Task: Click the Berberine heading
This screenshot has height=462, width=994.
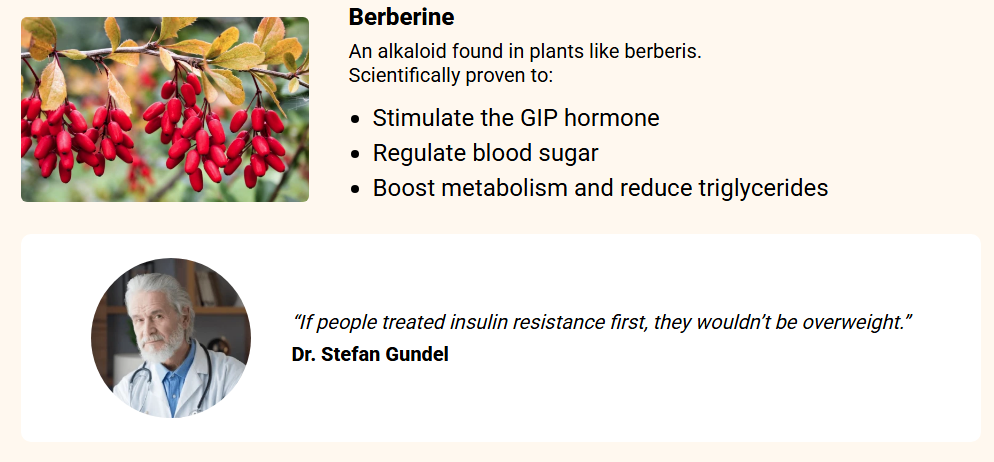Action: (401, 17)
